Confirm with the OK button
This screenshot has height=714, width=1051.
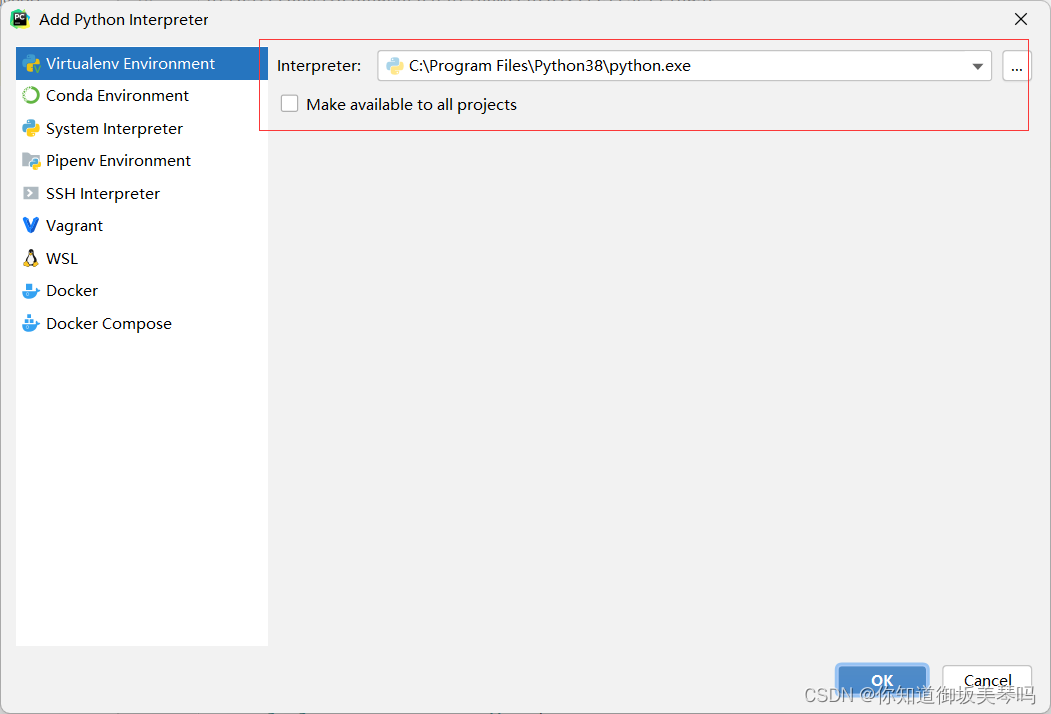881,680
